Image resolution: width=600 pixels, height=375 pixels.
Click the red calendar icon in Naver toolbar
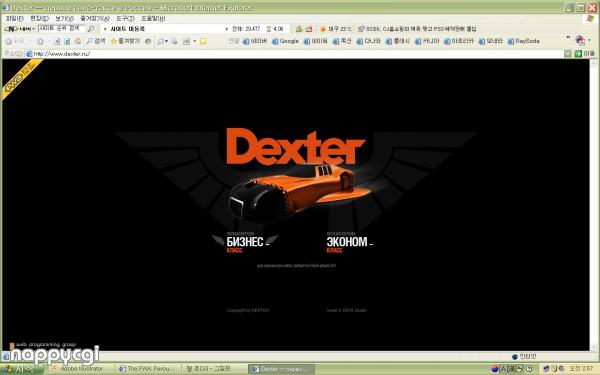[309, 29]
